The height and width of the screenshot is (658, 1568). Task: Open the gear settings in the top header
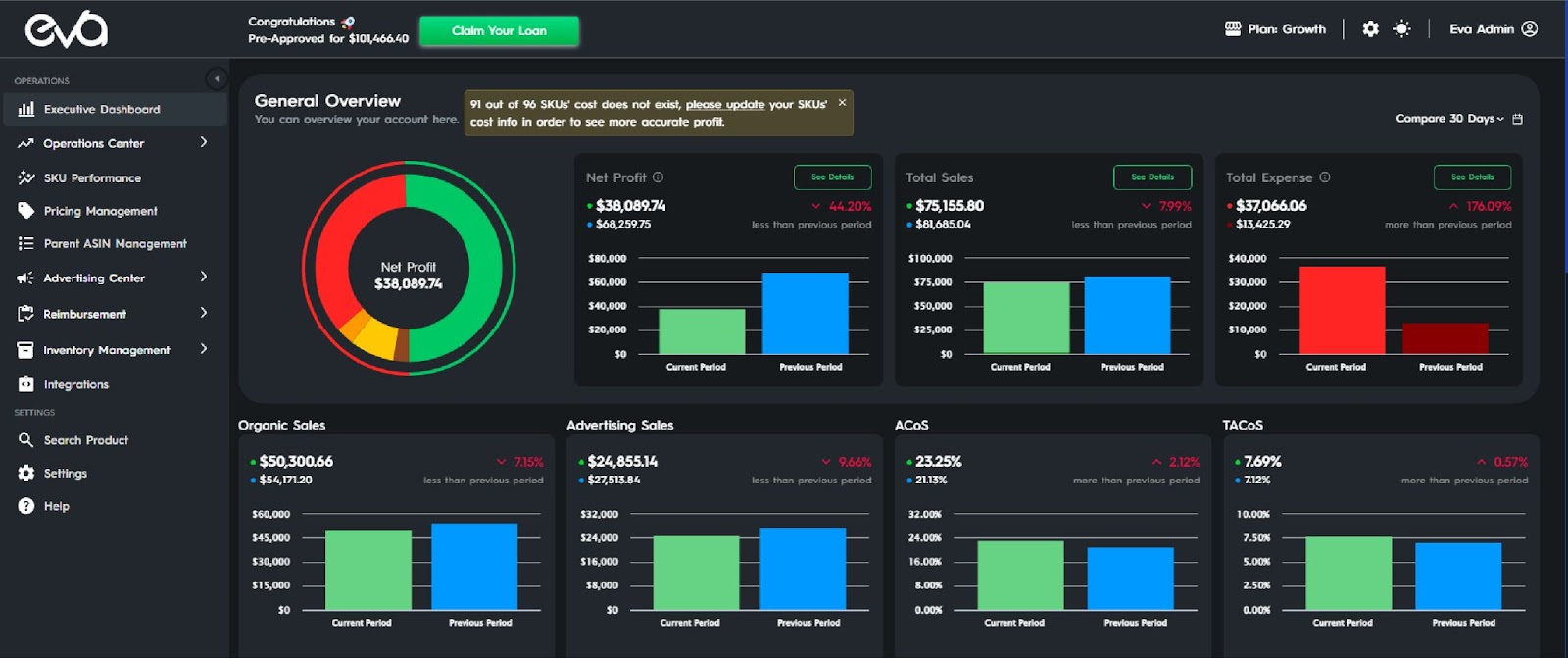pos(1371,29)
